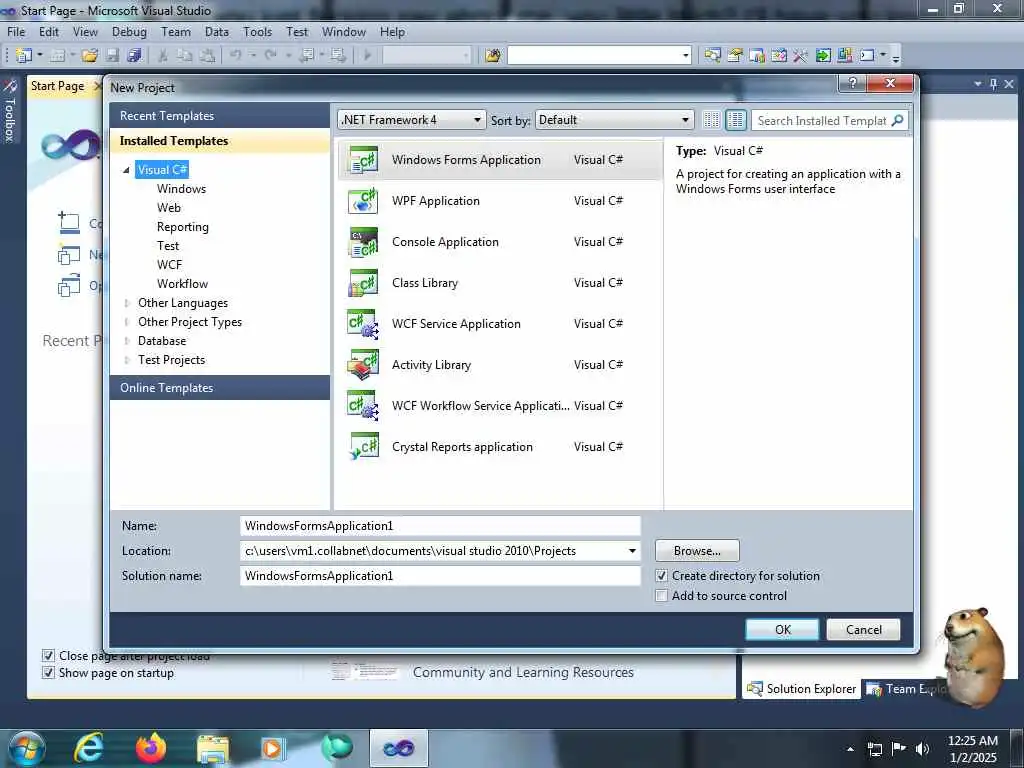Select Activity Library template icon

(363, 365)
